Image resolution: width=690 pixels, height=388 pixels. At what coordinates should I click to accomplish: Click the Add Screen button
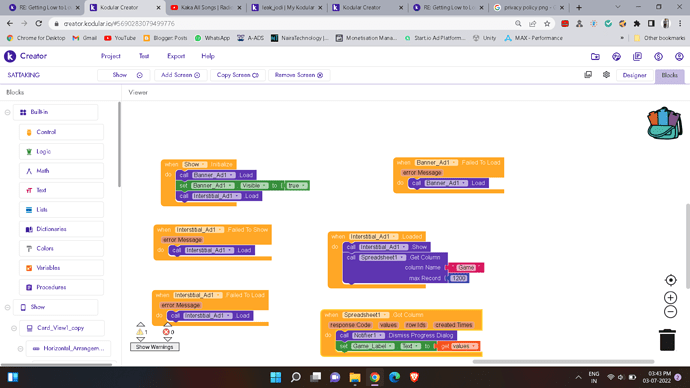tap(180, 75)
